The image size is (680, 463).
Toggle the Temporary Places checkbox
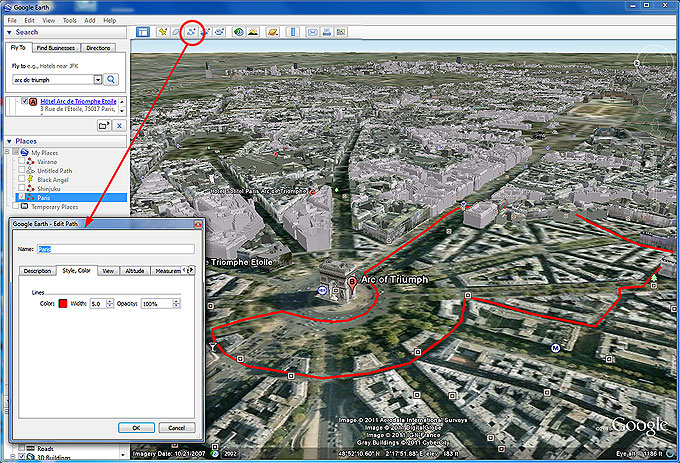click(15, 206)
